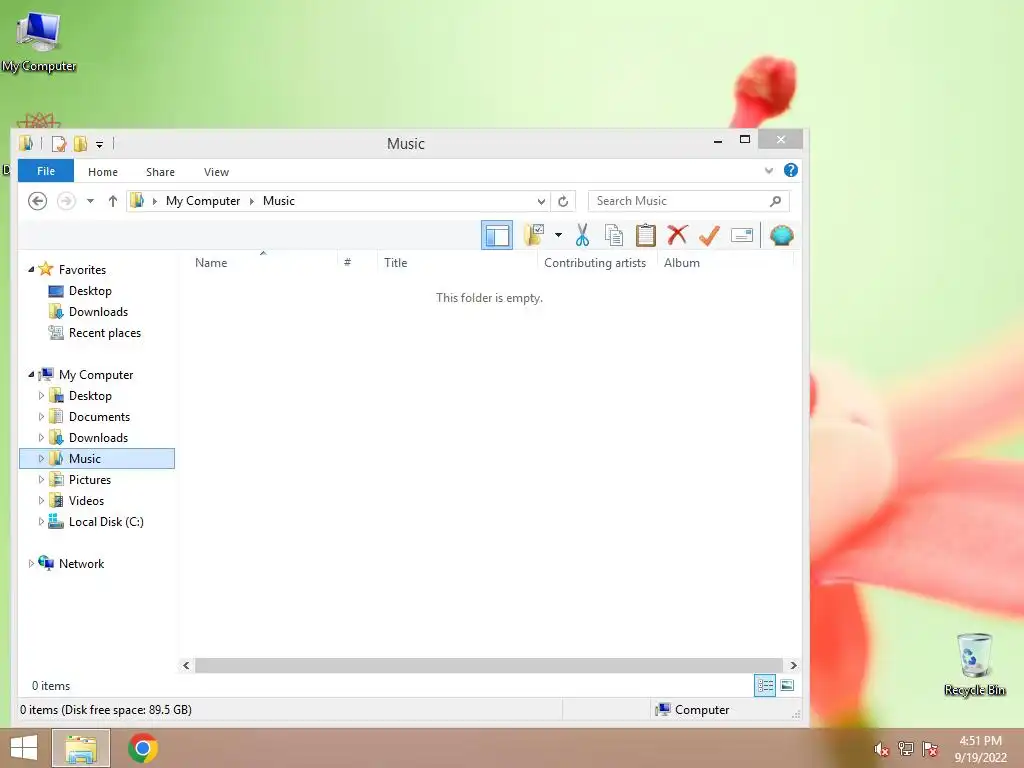This screenshot has width=1024, height=768.
Task: Open Customize Quick Access Toolbar dropdown
Action: pos(99,144)
